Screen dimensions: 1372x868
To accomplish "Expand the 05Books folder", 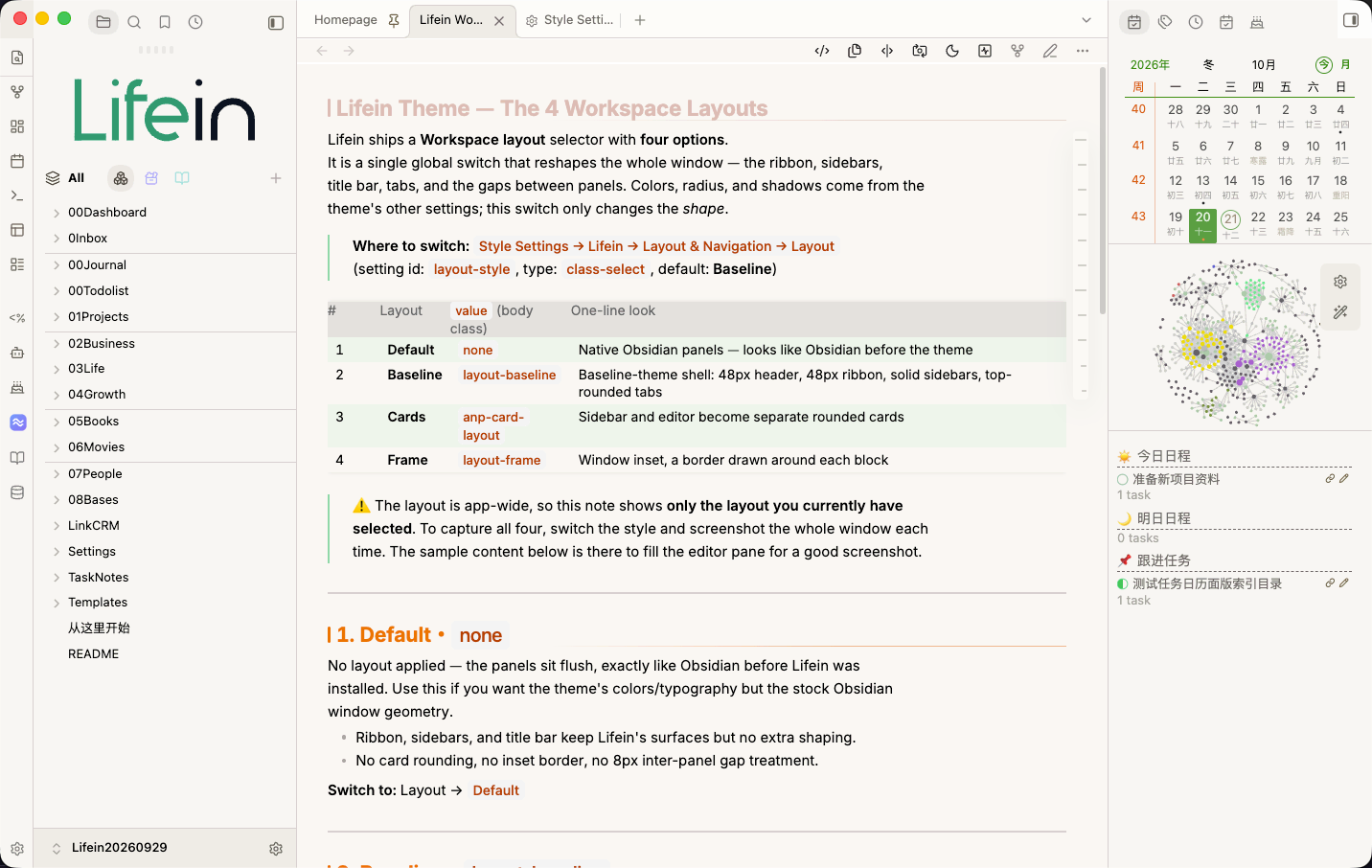I will point(57,422).
